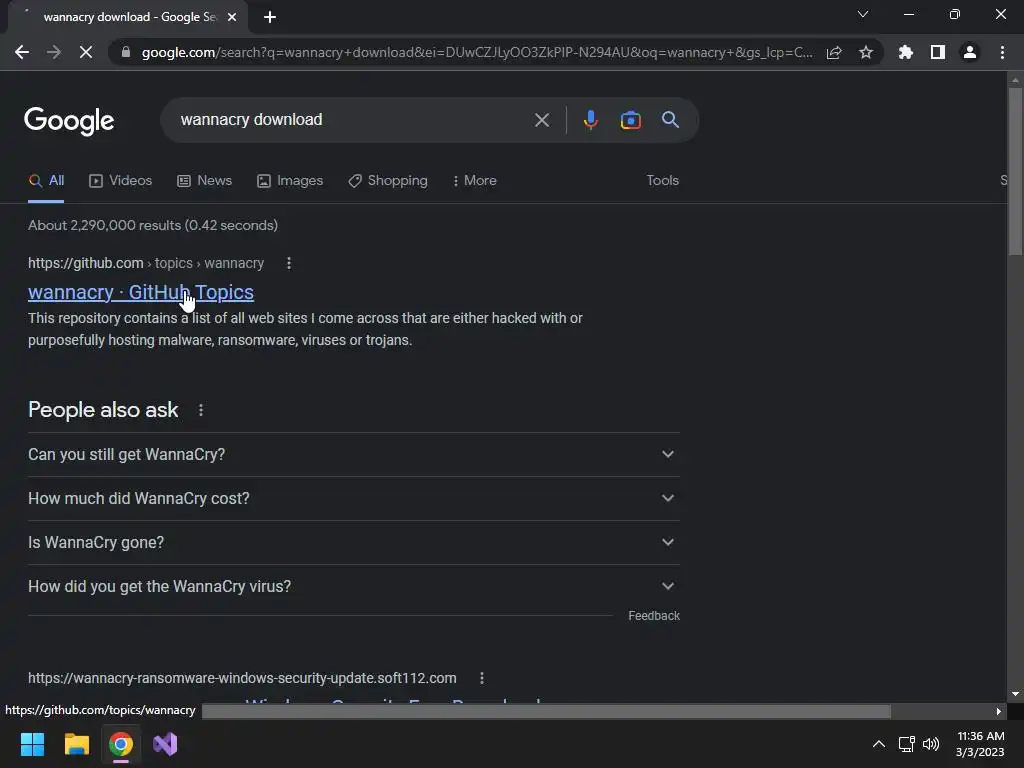Open the Chrome three-dot menu
This screenshot has height=768, width=1024.
point(1002,52)
